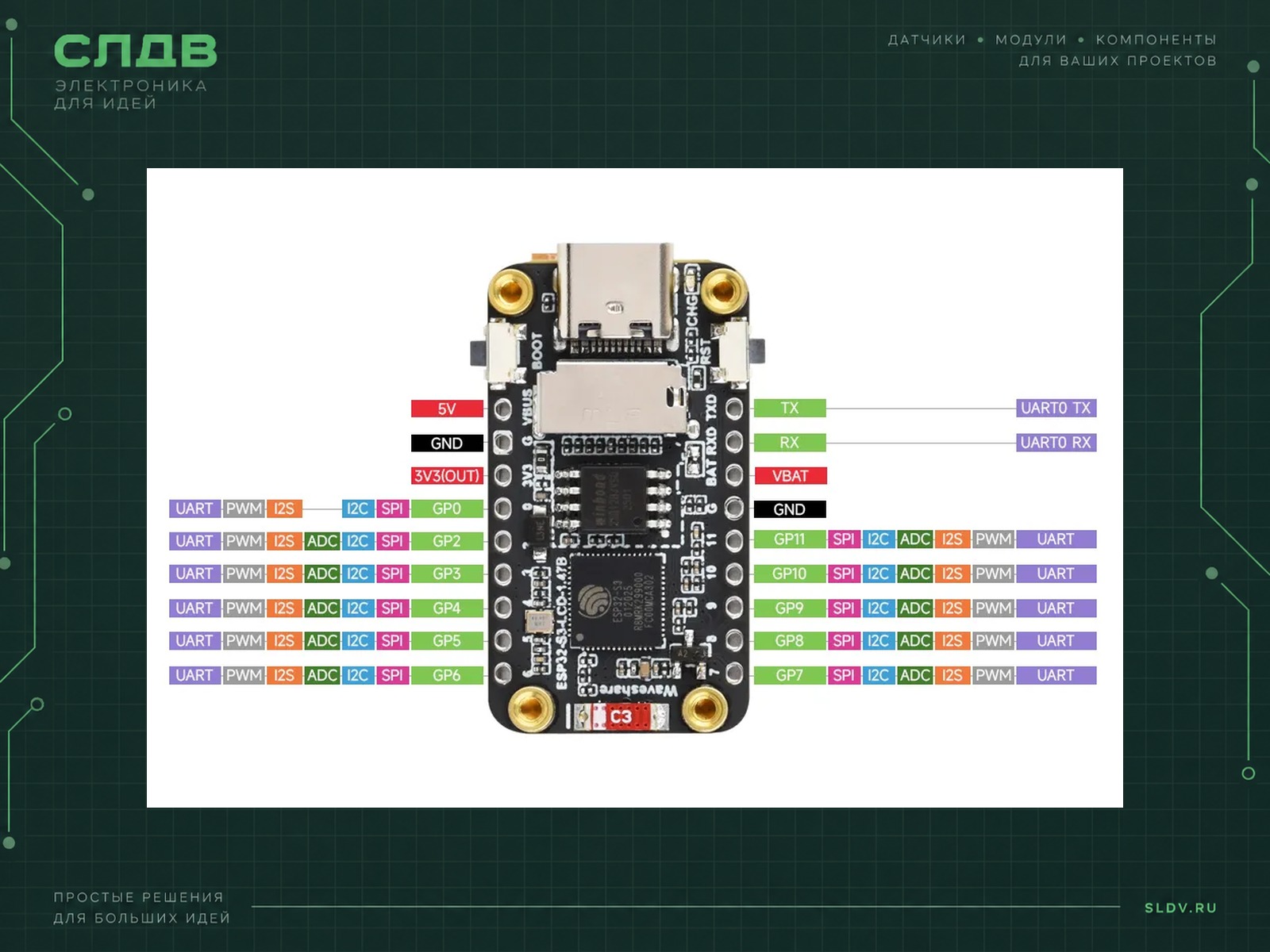Click the GP4 pin label
This screenshot has width=1270, height=952.
click(447, 608)
